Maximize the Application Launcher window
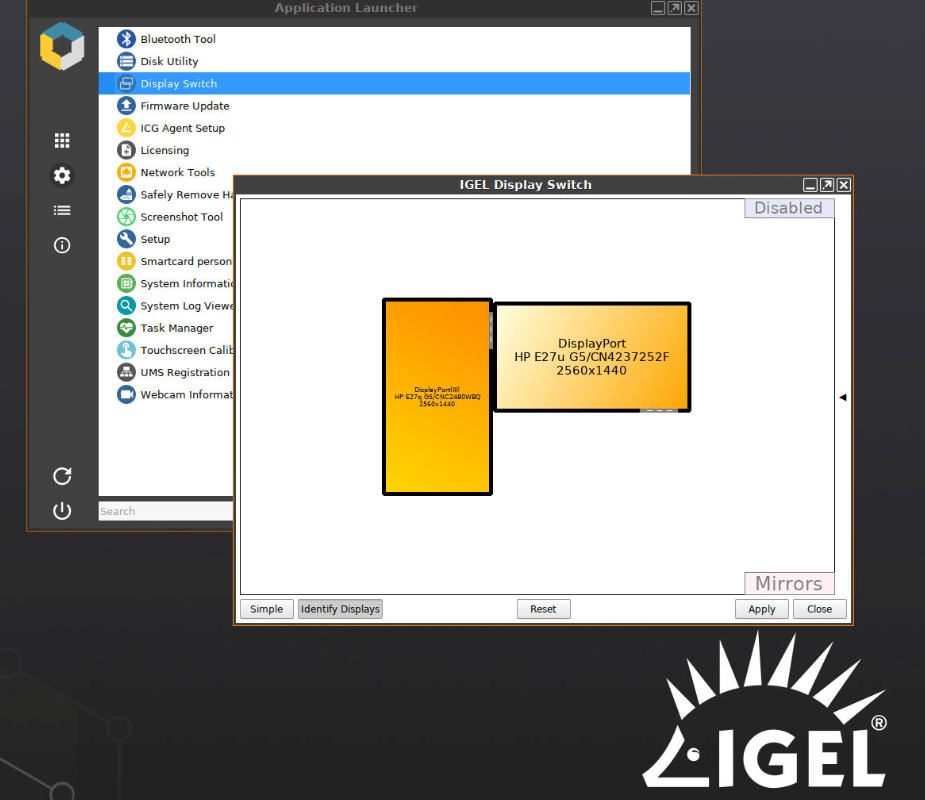 (675, 8)
